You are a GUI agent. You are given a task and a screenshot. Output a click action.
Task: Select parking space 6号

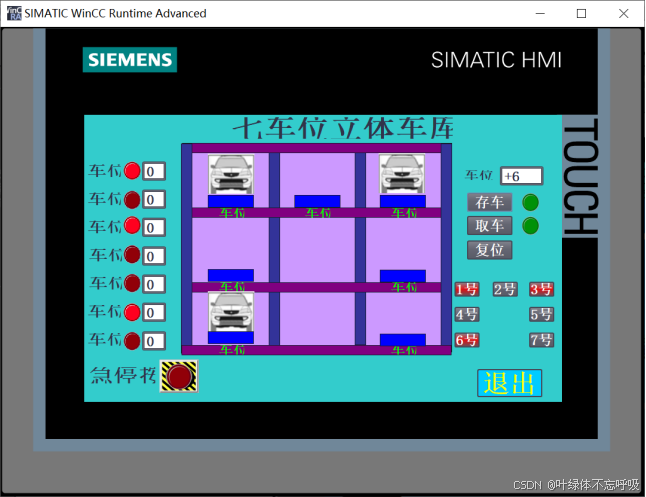point(467,340)
